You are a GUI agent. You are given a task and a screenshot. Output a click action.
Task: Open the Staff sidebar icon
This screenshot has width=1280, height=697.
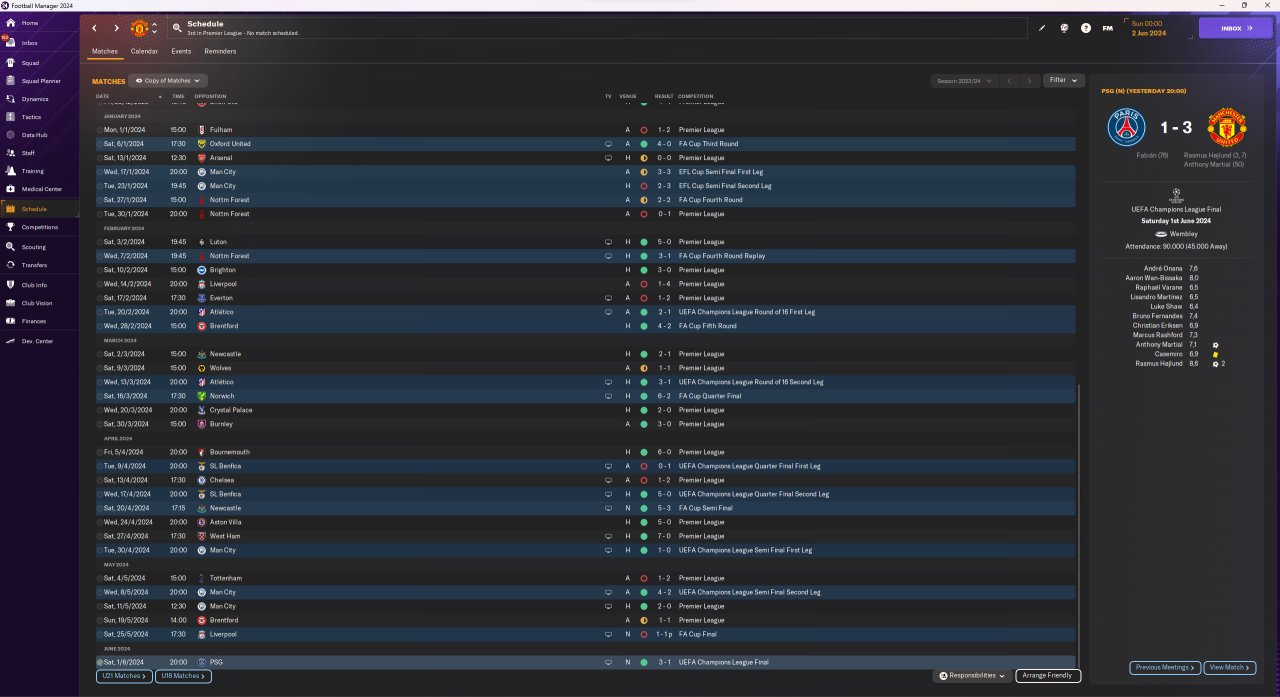pos(11,153)
